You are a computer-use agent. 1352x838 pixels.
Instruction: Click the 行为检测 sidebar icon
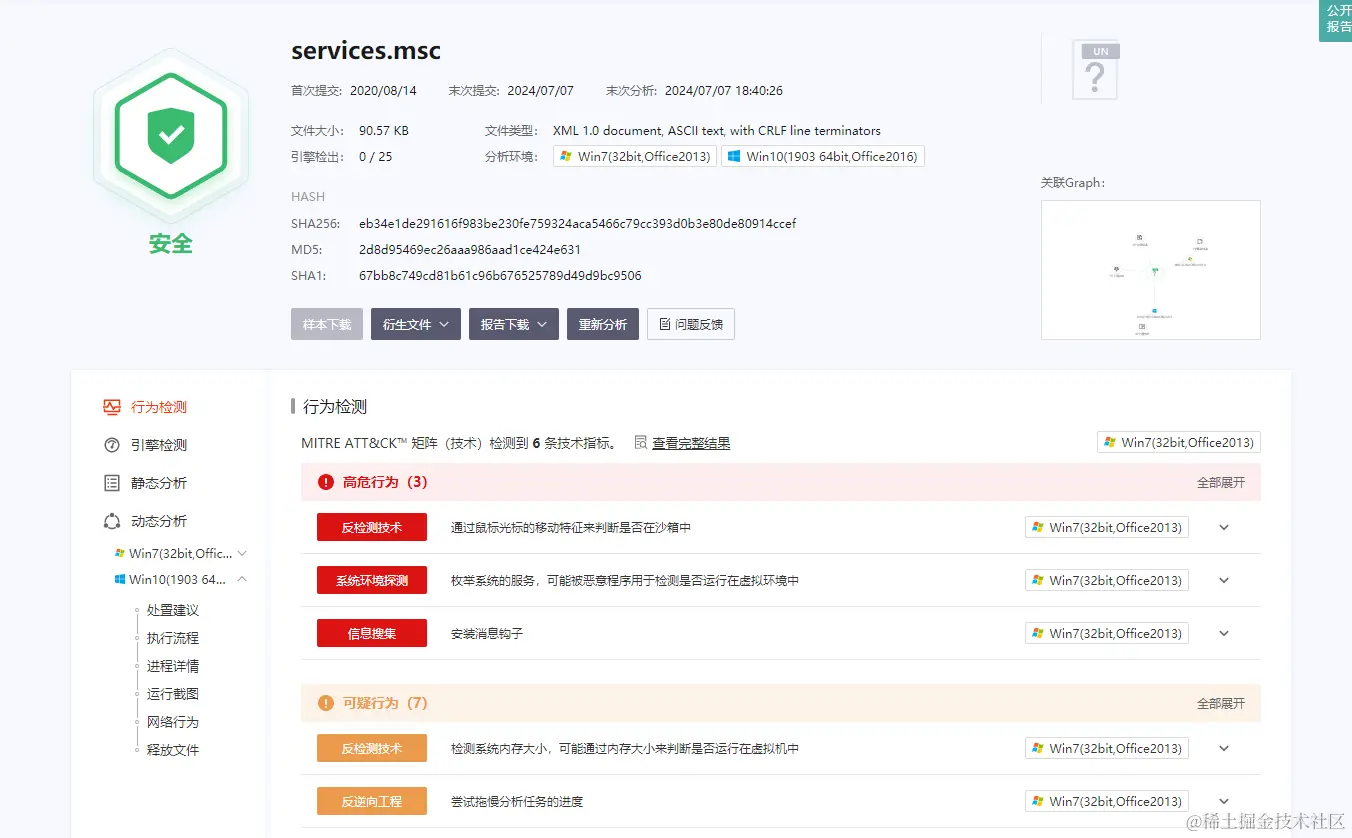point(112,407)
